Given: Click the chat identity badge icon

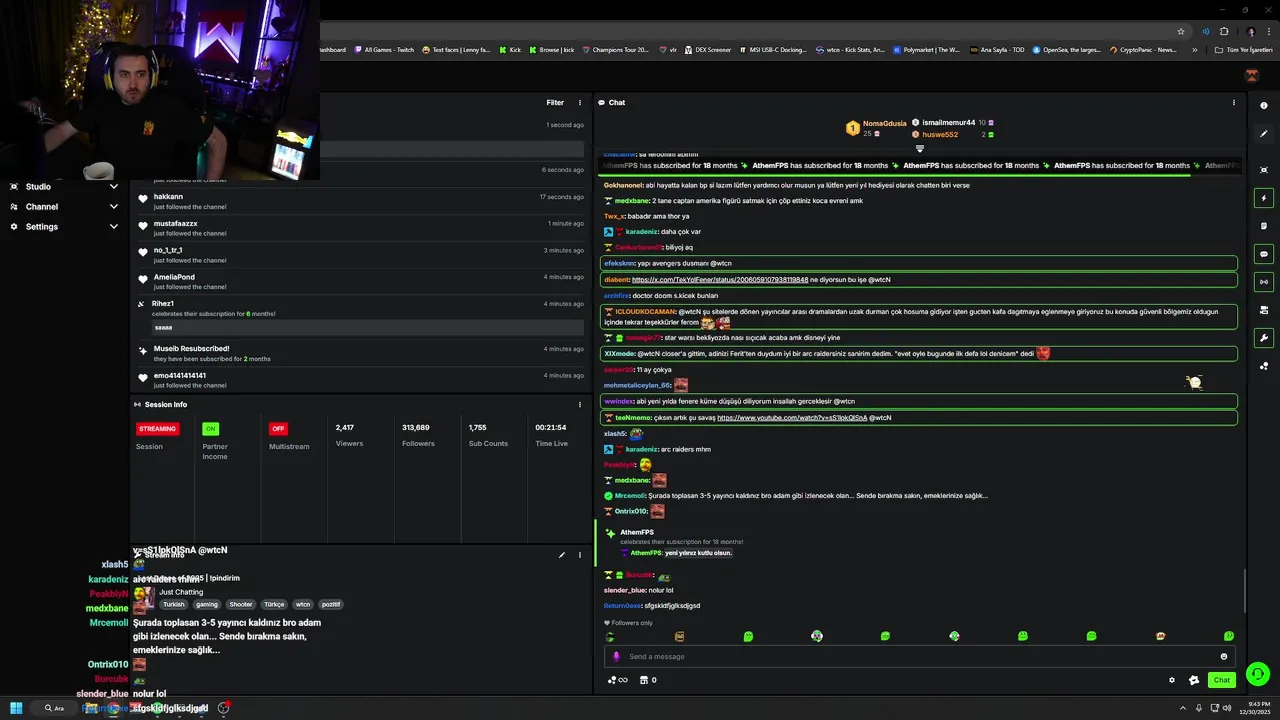Looking at the screenshot, I should [1194, 680].
